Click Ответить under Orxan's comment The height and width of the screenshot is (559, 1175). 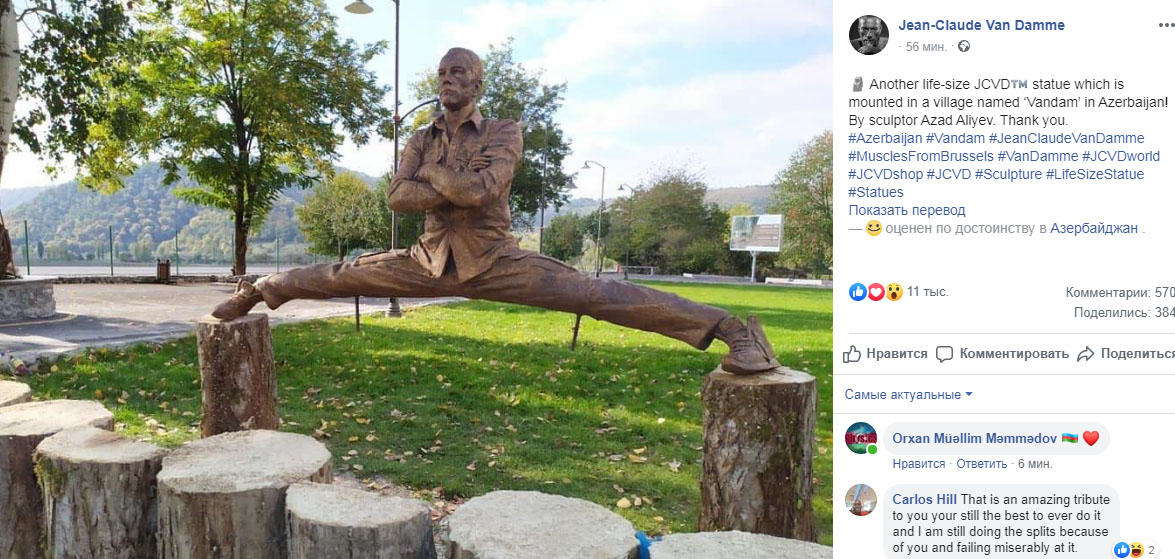(982, 464)
